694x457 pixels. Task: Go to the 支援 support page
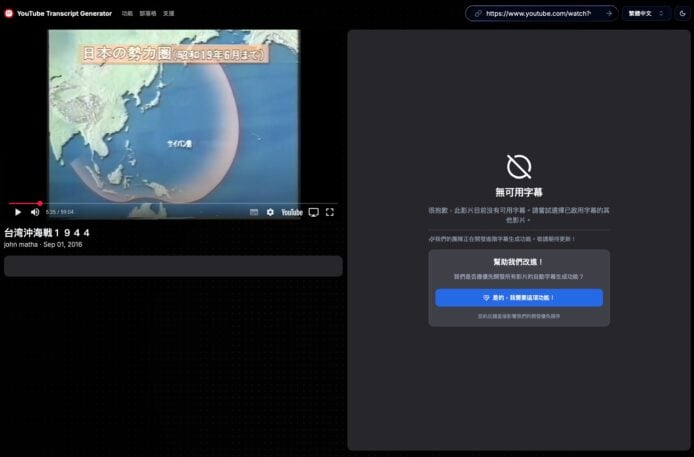coord(168,14)
